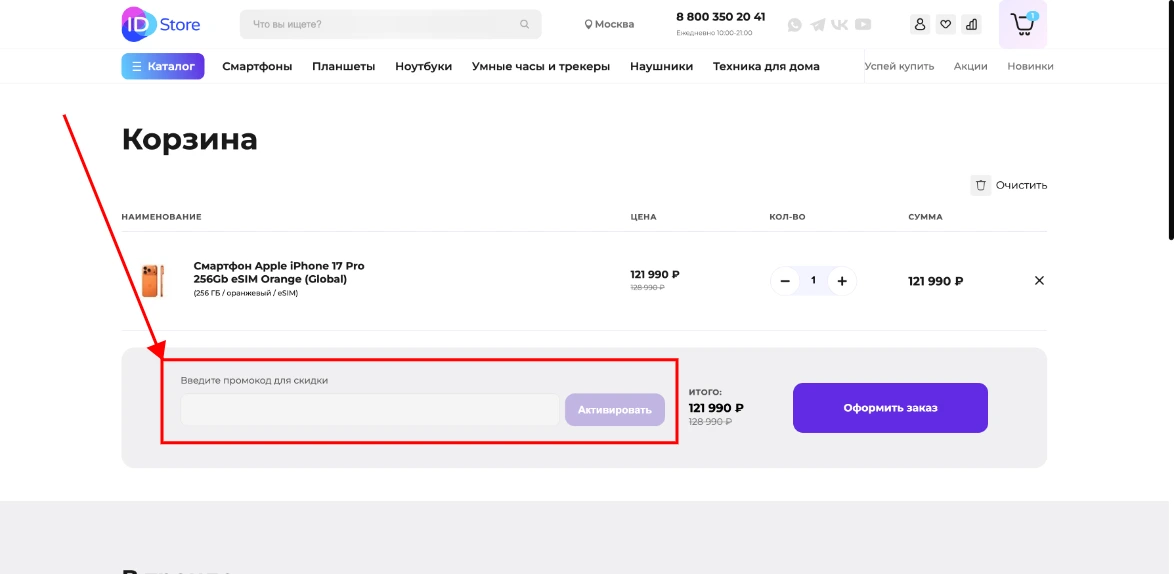The width and height of the screenshot is (1174, 574).
Task: Open VK social icon in header
Action: 840,25
